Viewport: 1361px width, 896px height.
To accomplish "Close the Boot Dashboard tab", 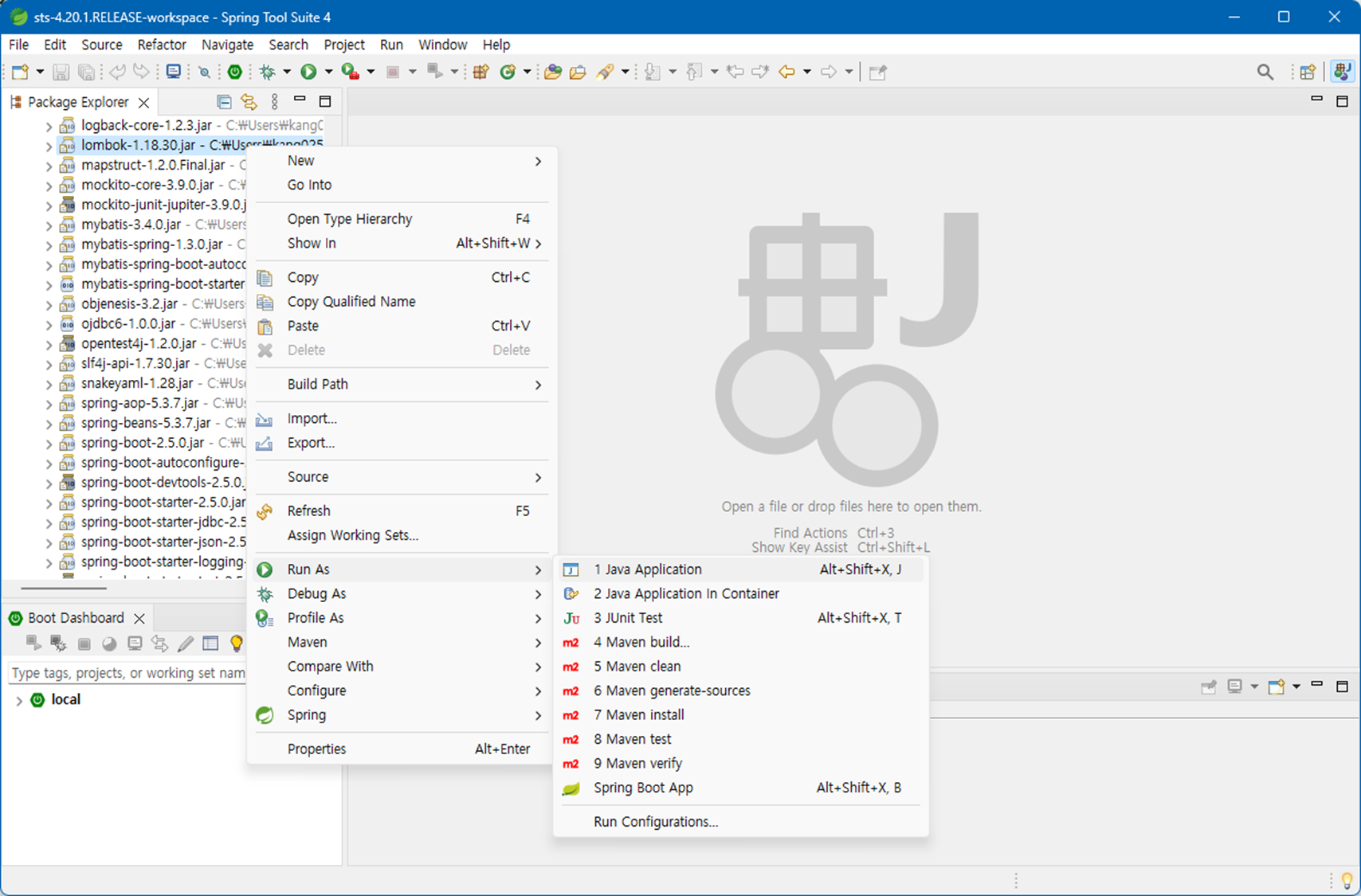I will coord(139,618).
